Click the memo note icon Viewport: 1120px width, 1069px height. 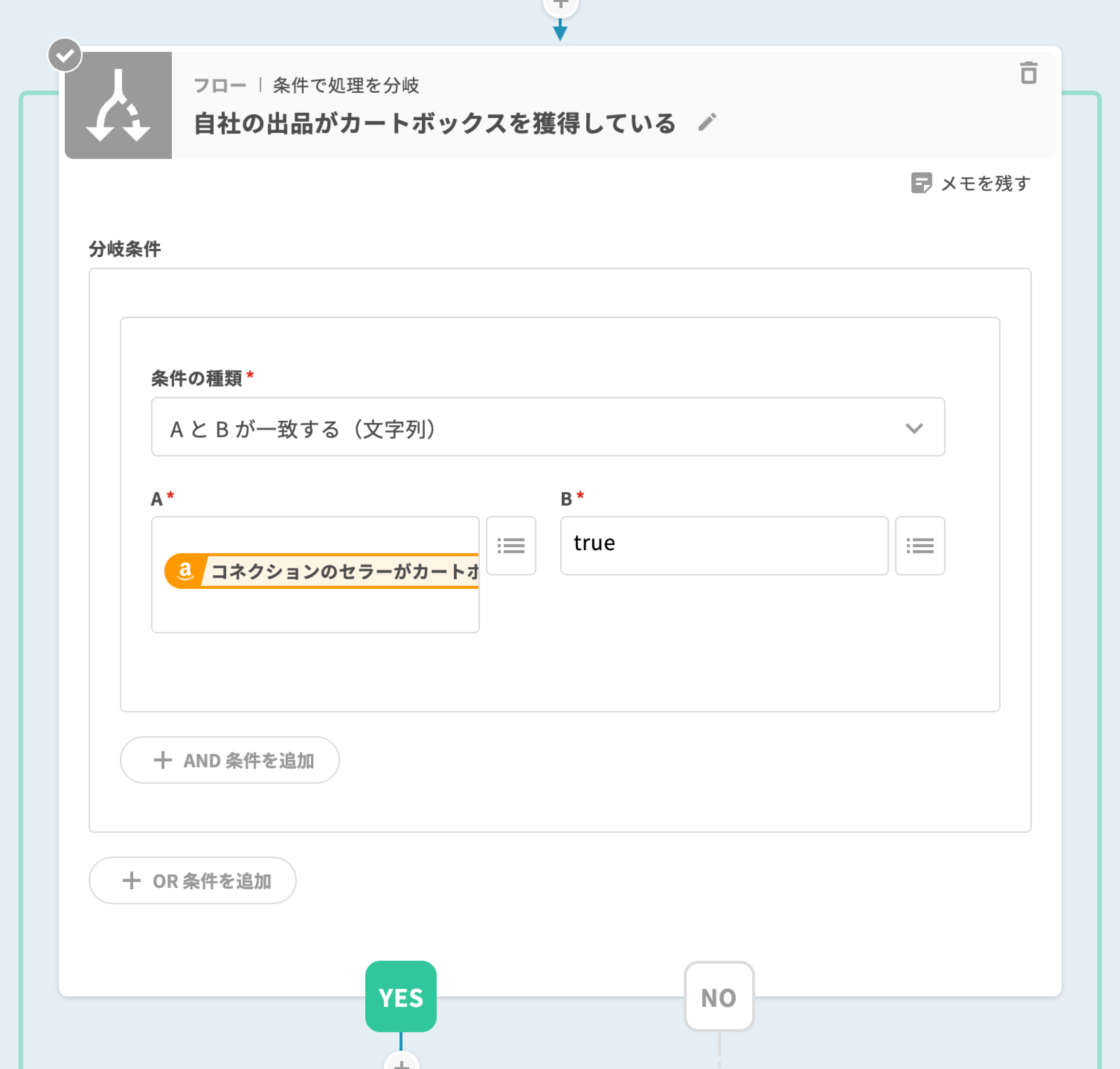point(921,183)
